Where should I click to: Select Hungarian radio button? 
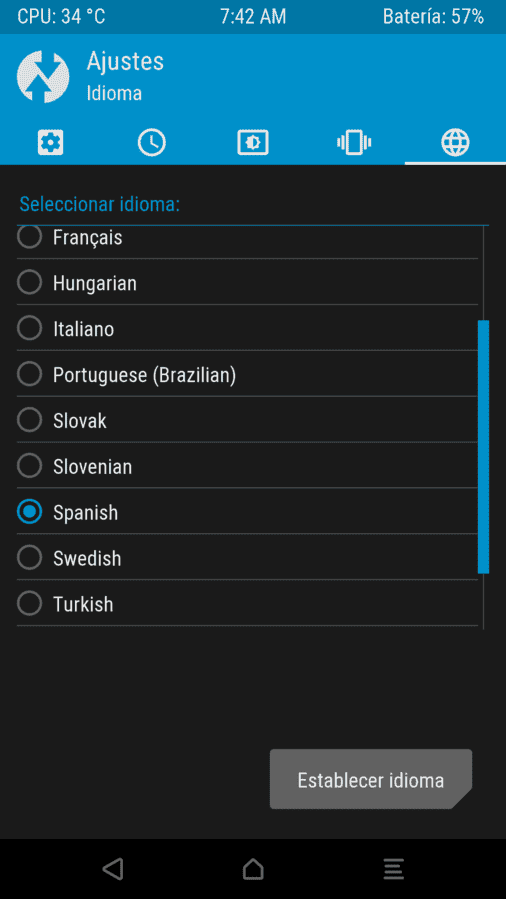[247, 282]
